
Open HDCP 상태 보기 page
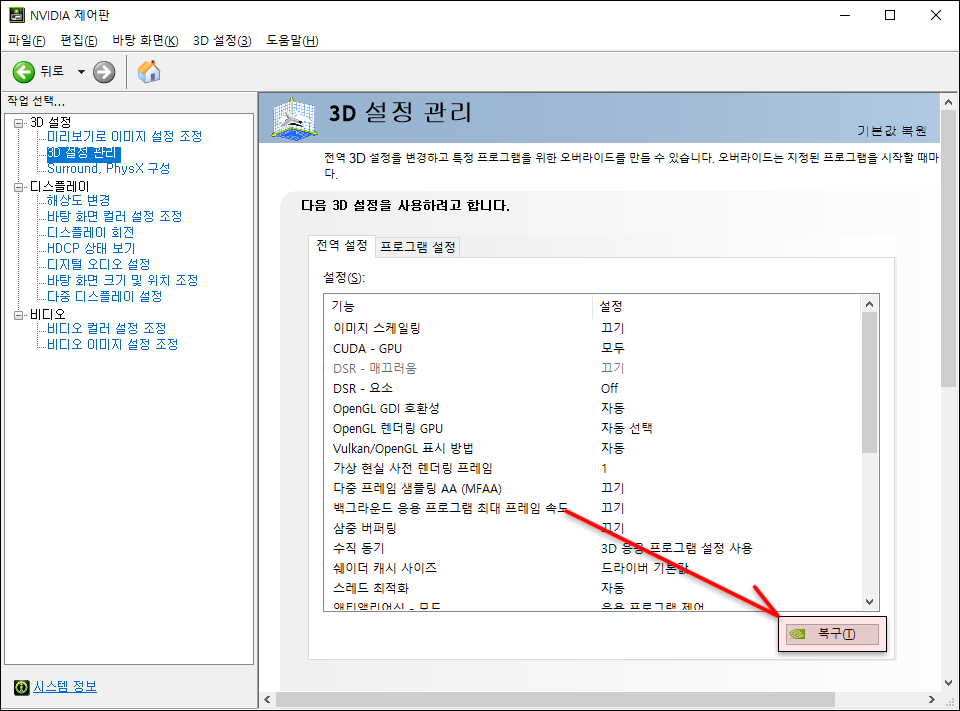pyautogui.click(x=91, y=248)
